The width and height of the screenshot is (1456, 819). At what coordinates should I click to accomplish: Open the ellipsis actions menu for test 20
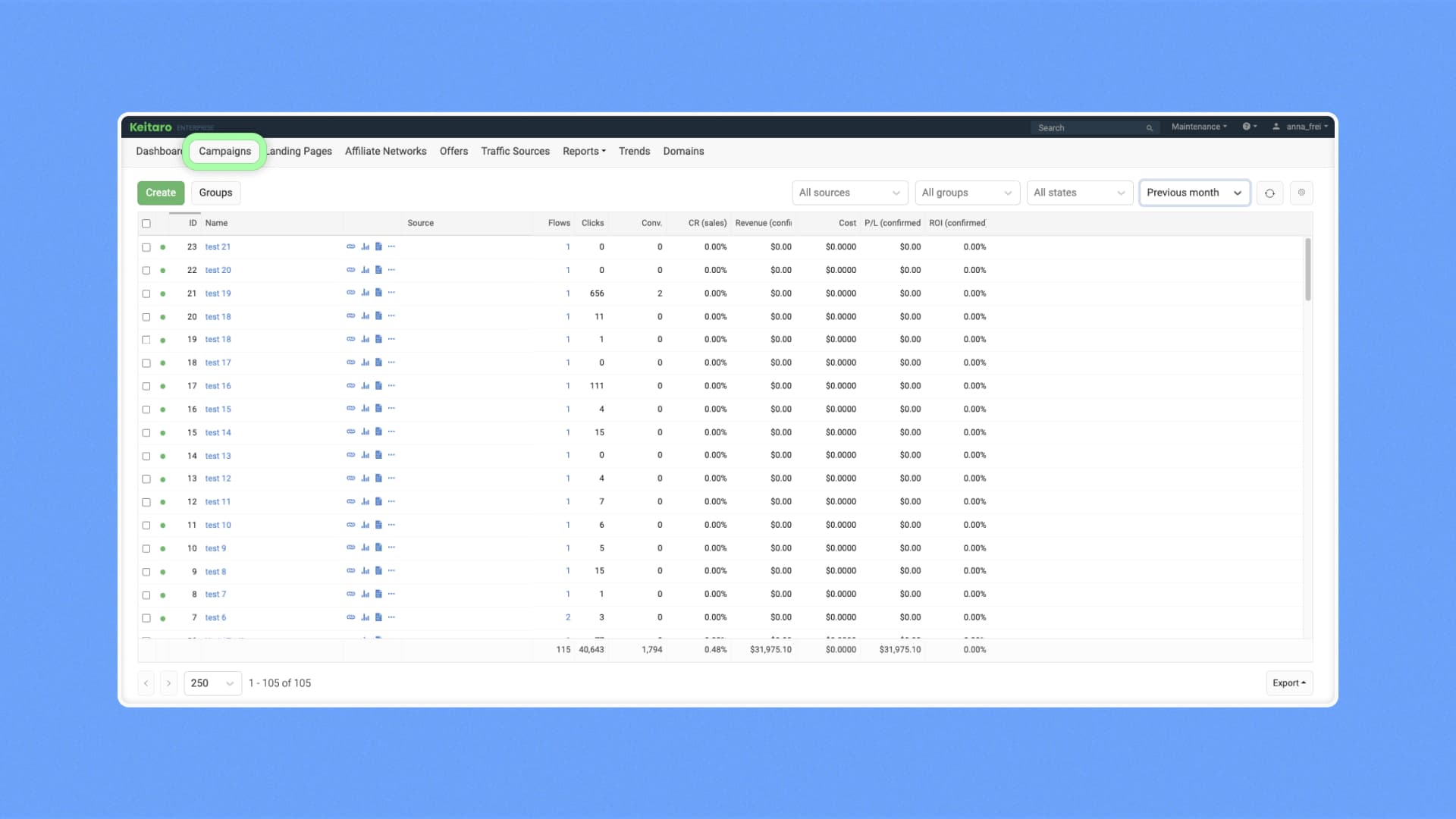point(392,269)
